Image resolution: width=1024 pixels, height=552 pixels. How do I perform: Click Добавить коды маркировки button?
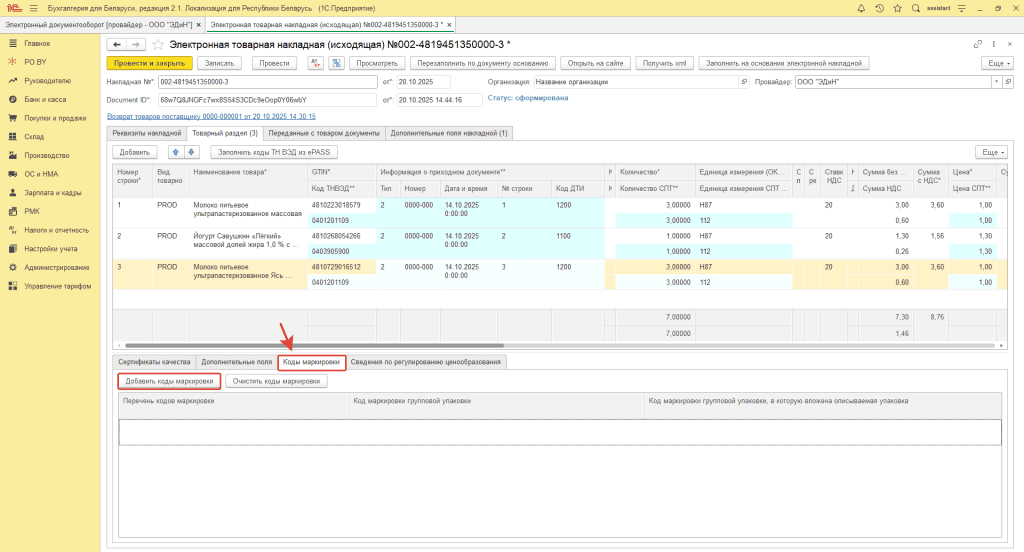click(x=169, y=381)
